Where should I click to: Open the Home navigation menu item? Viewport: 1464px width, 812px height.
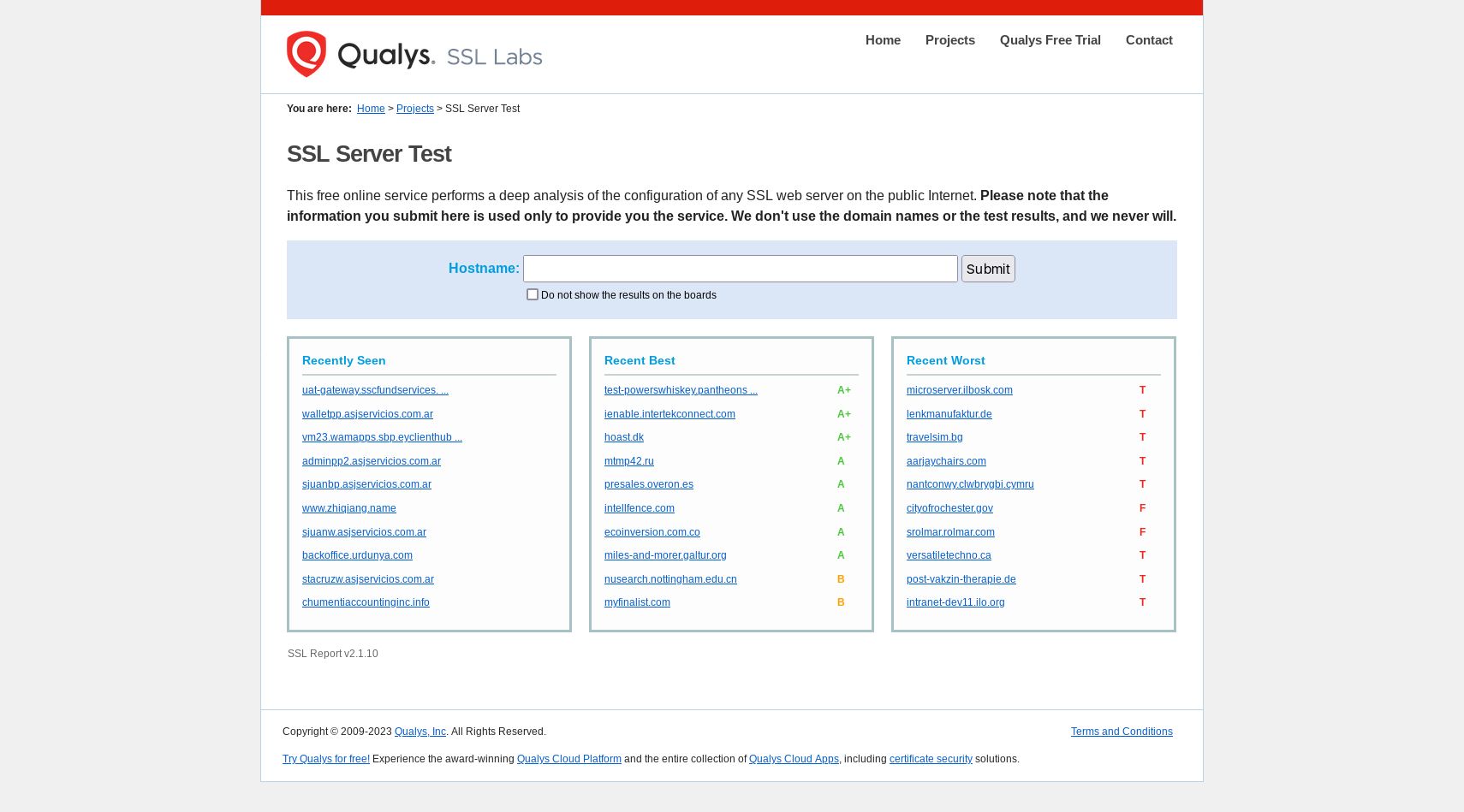[x=883, y=40]
